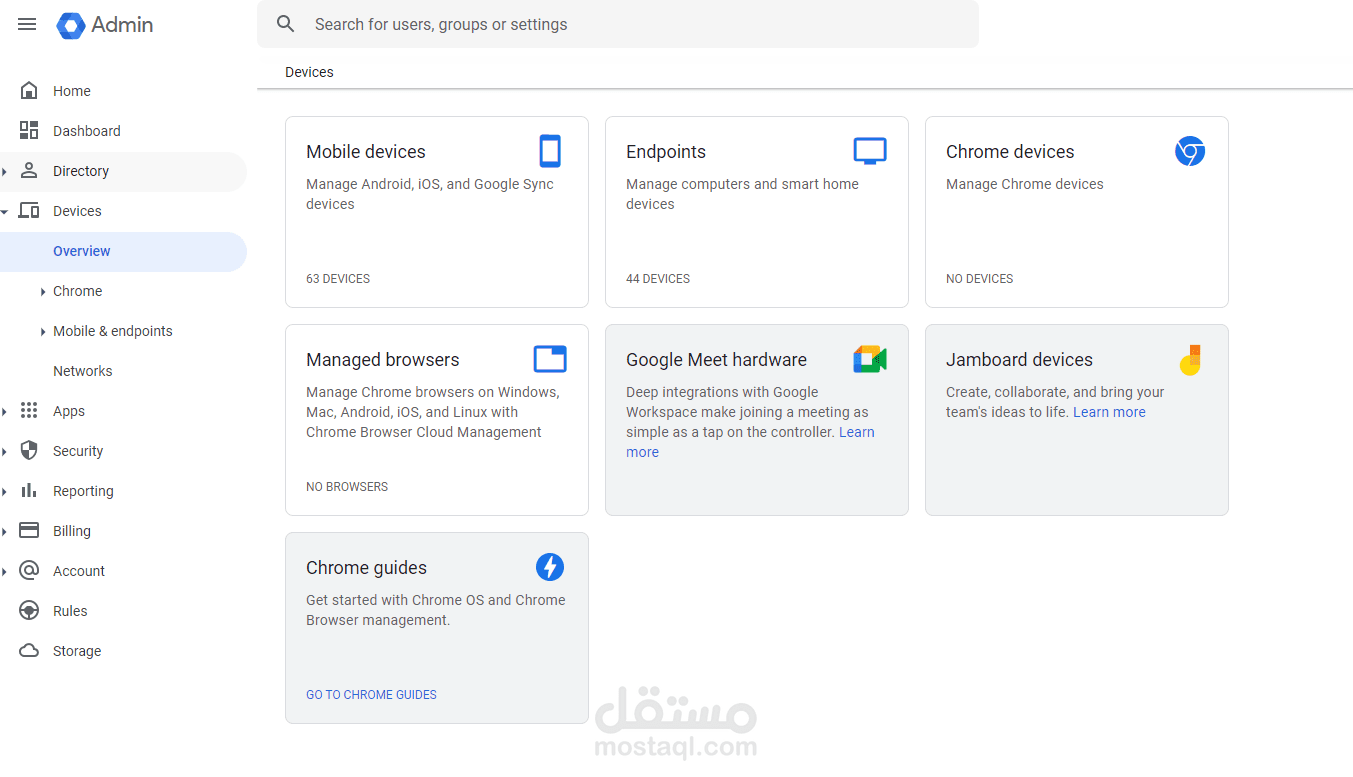The height and width of the screenshot is (777, 1353).
Task: Go to Home in the sidebar
Action: [72, 91]
